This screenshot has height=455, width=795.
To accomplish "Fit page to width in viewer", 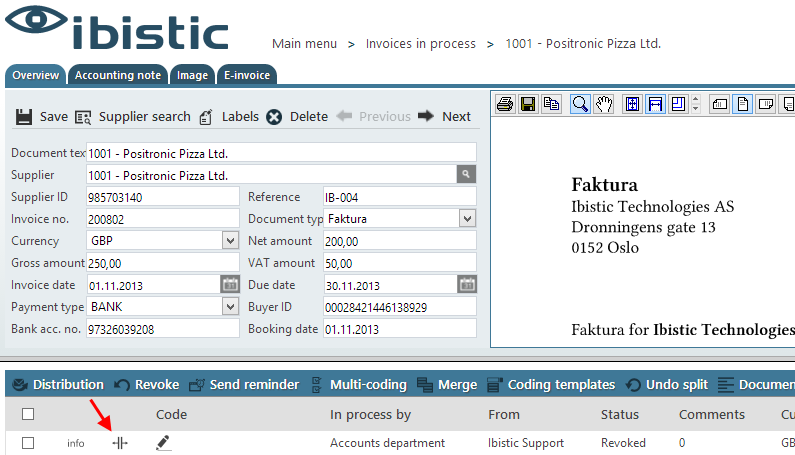I will pyautogui.click(x=655, y=104).
